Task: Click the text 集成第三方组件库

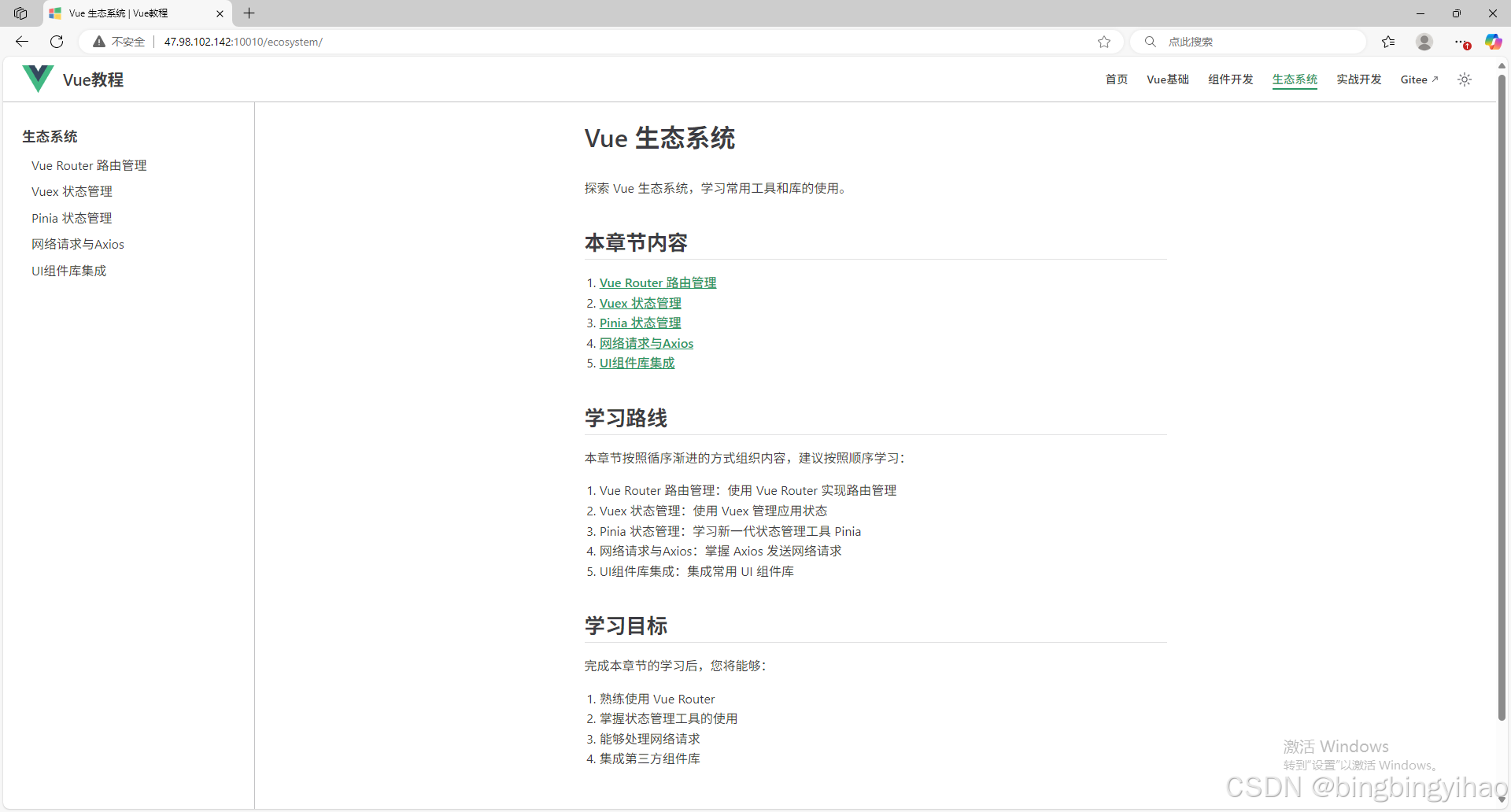Action: [x=650, y=758]
